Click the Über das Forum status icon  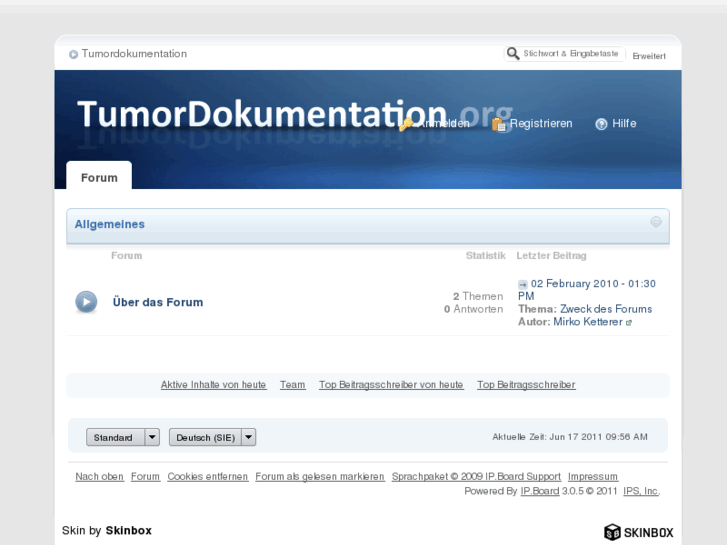[x=86, y=302]
